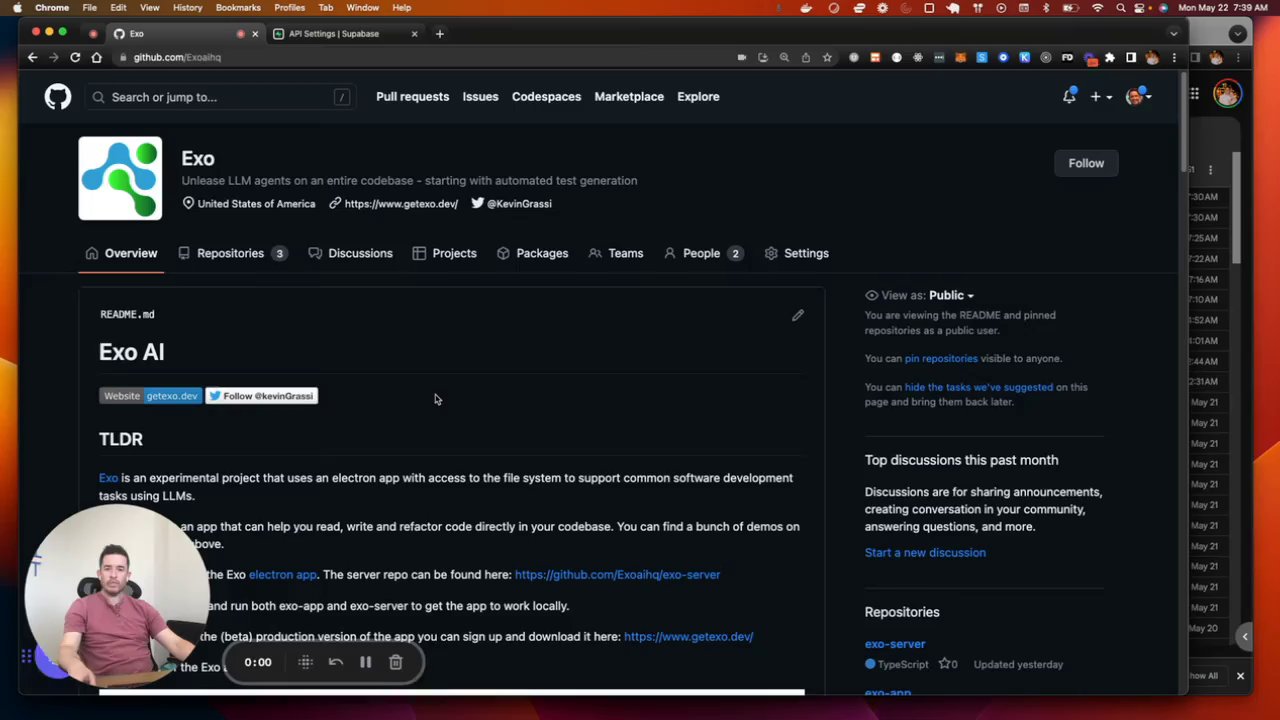Open the @KevinGrassi Twitter link

coord(519,204)
